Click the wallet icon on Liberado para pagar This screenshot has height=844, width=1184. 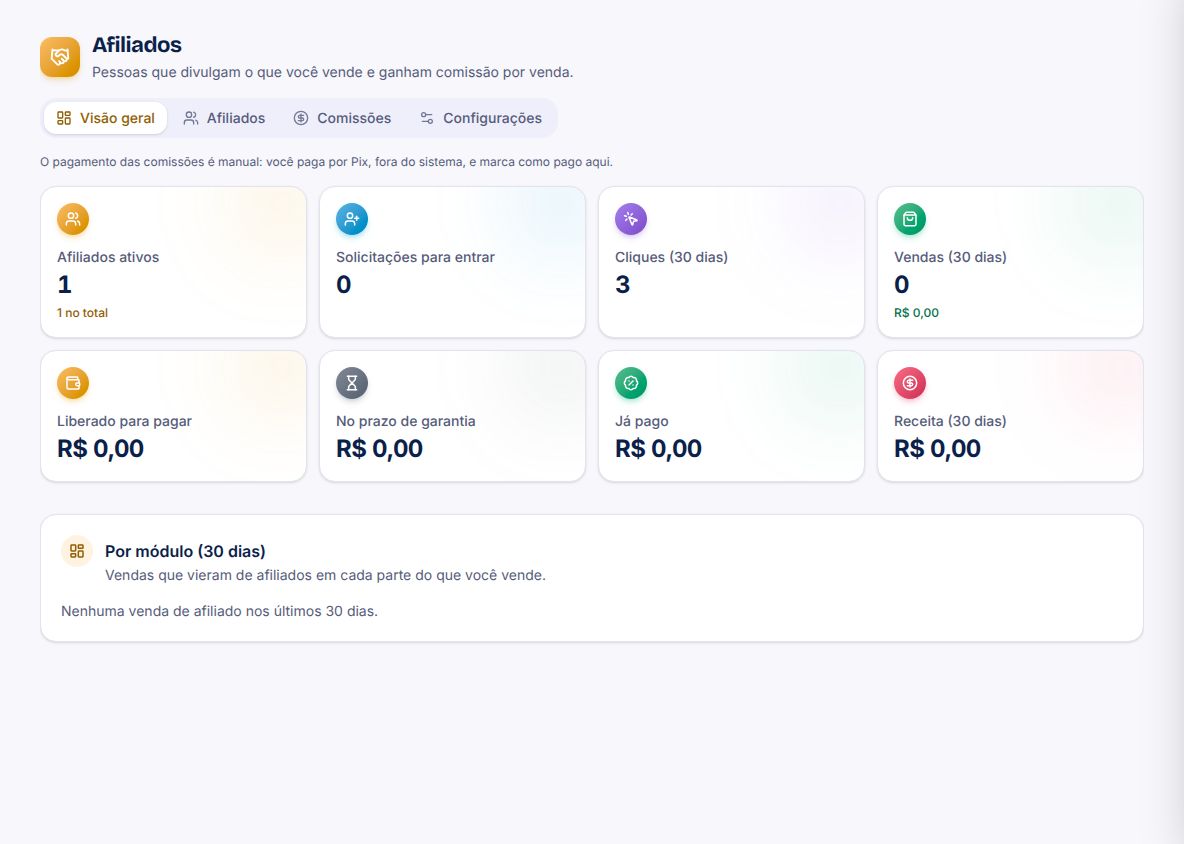[x=73, y=383]
